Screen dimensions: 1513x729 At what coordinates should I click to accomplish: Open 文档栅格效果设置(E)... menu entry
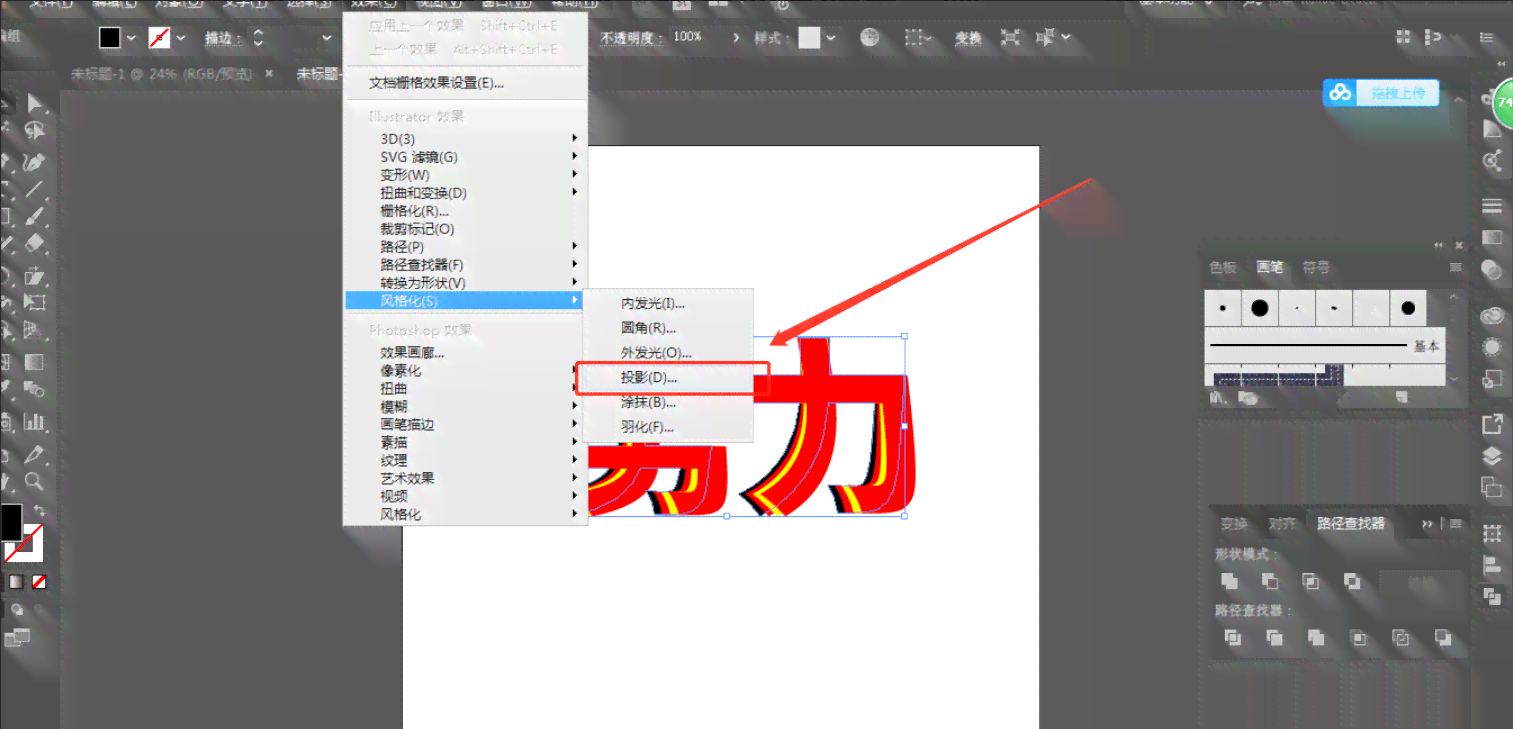pyautogui.click(x=465, y=83)
